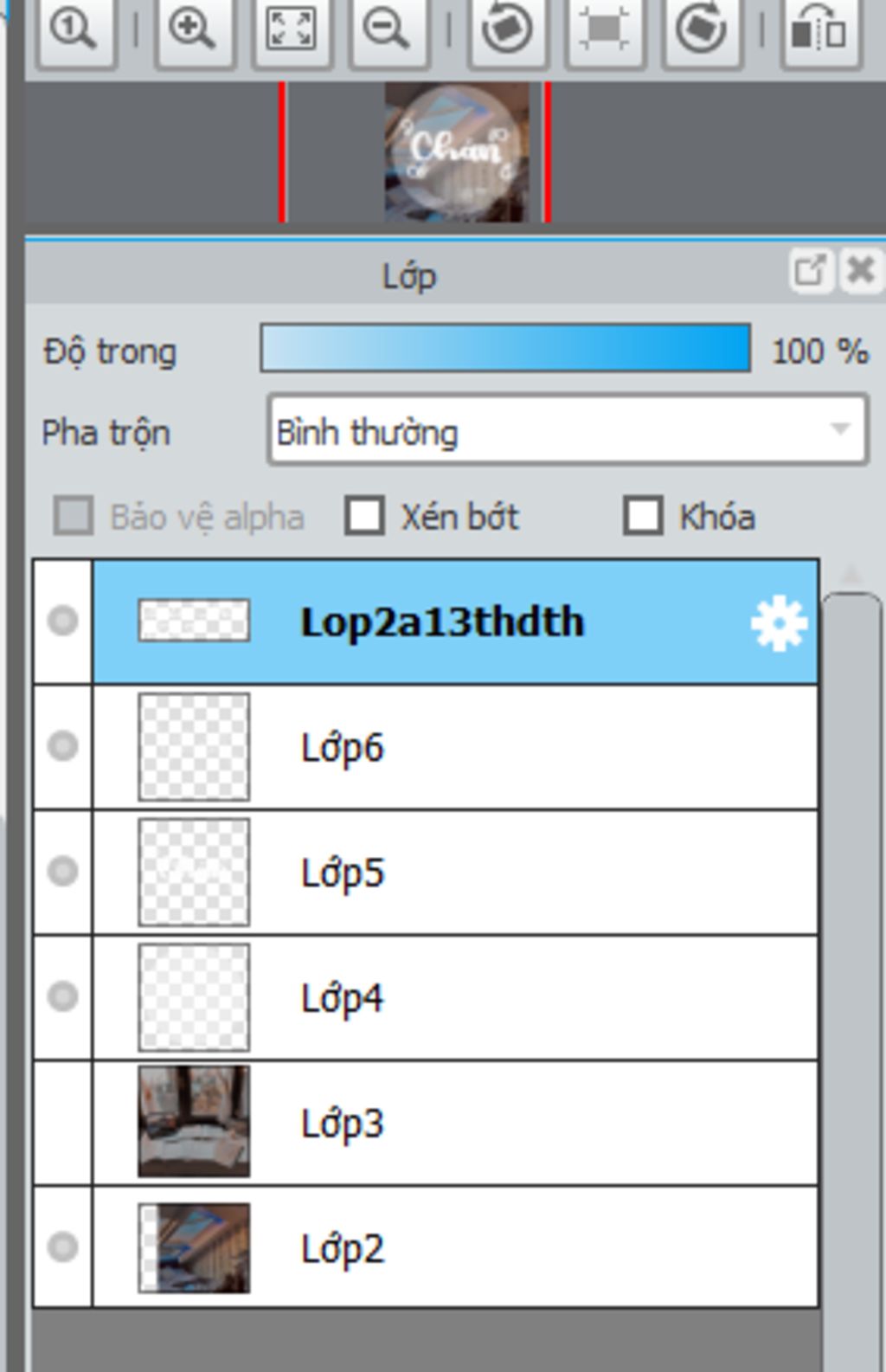Enable the Khóa checkbox
The height and width of the screenshot is (1372, 886).
coord(643,517)
